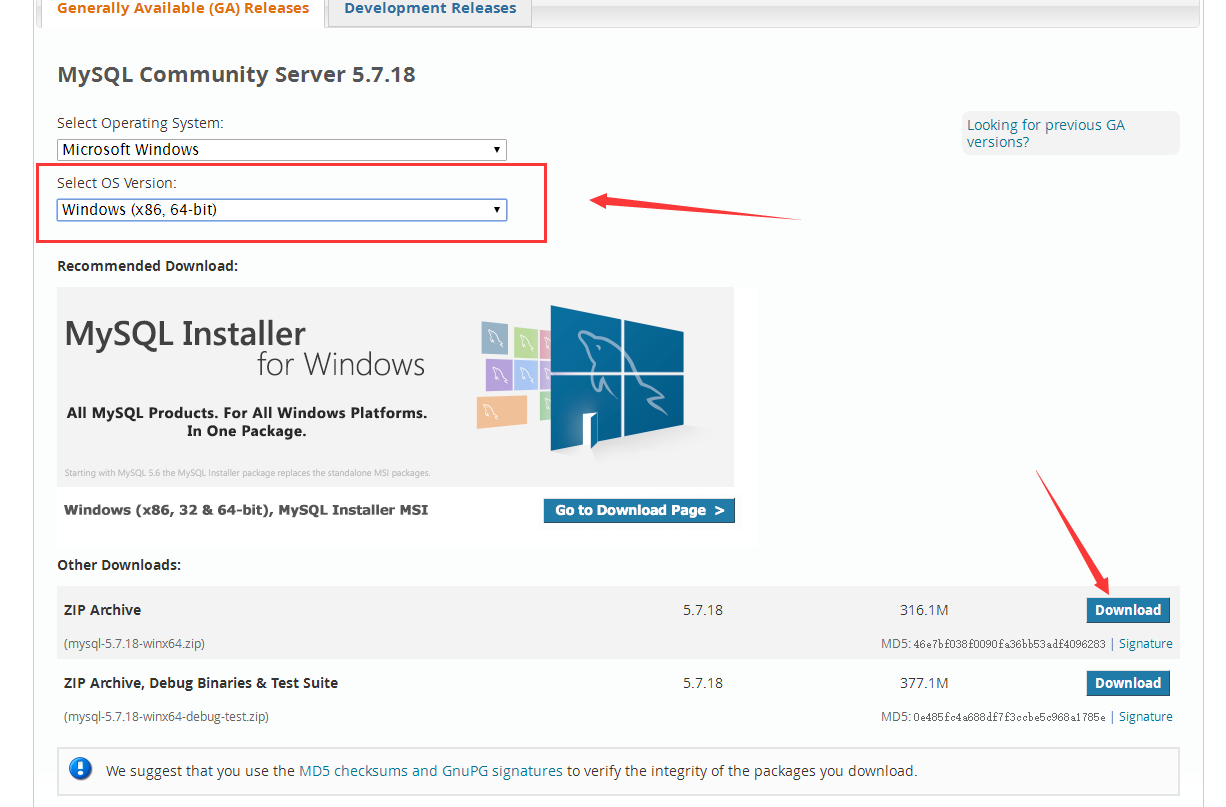Click the blue info icon beside checksum note
This screenshot has width=1226, height=807.
click(81, 769)
